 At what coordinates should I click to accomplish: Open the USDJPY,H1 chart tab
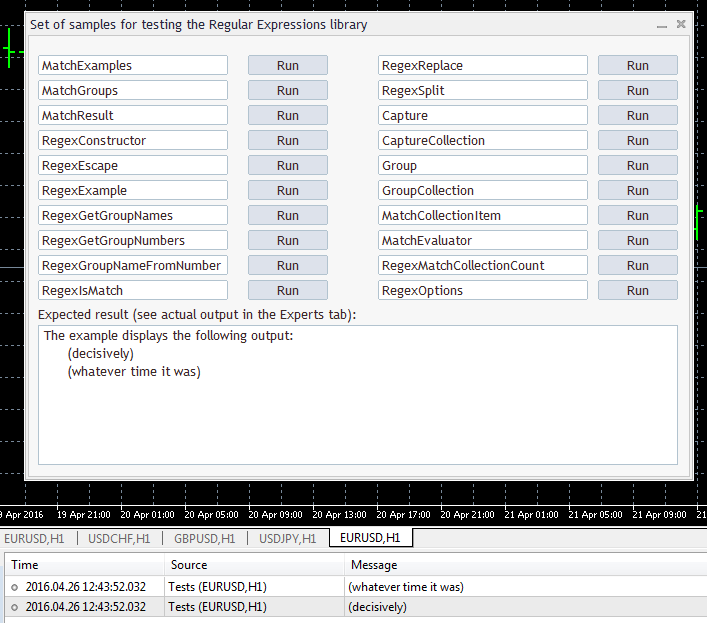[x=287, y=538]
